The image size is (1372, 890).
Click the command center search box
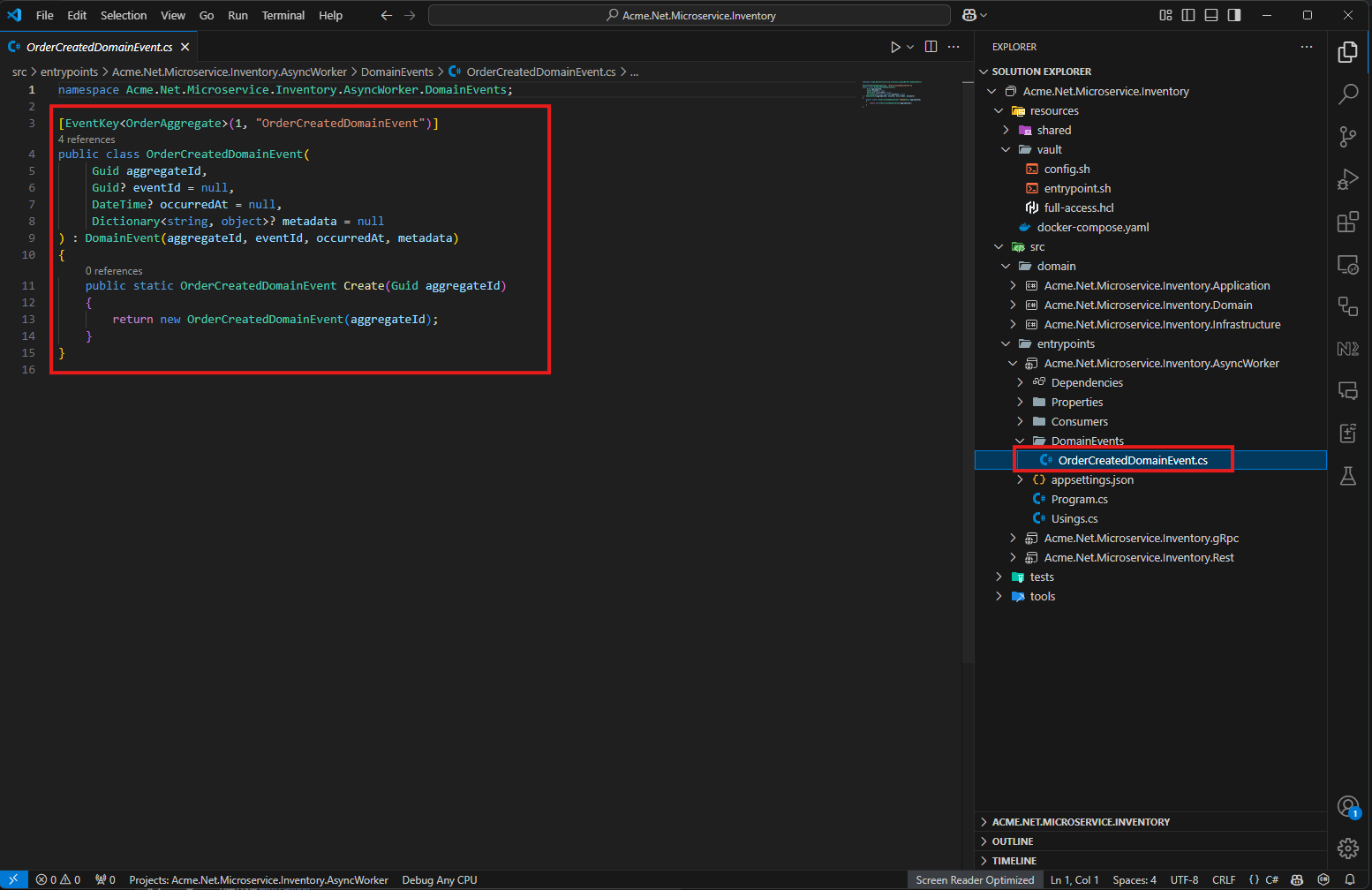click(690, 15)
